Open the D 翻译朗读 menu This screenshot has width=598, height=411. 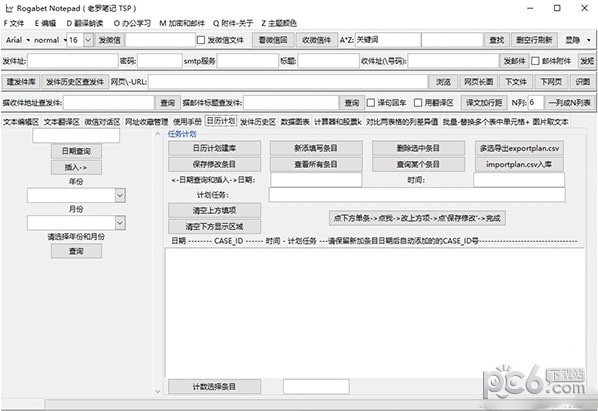(85, 23)
